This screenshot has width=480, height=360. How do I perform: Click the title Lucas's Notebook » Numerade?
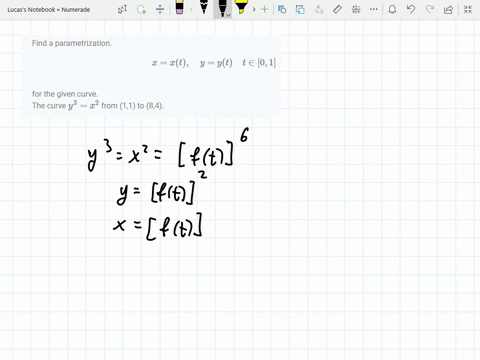tap(49, 10)
